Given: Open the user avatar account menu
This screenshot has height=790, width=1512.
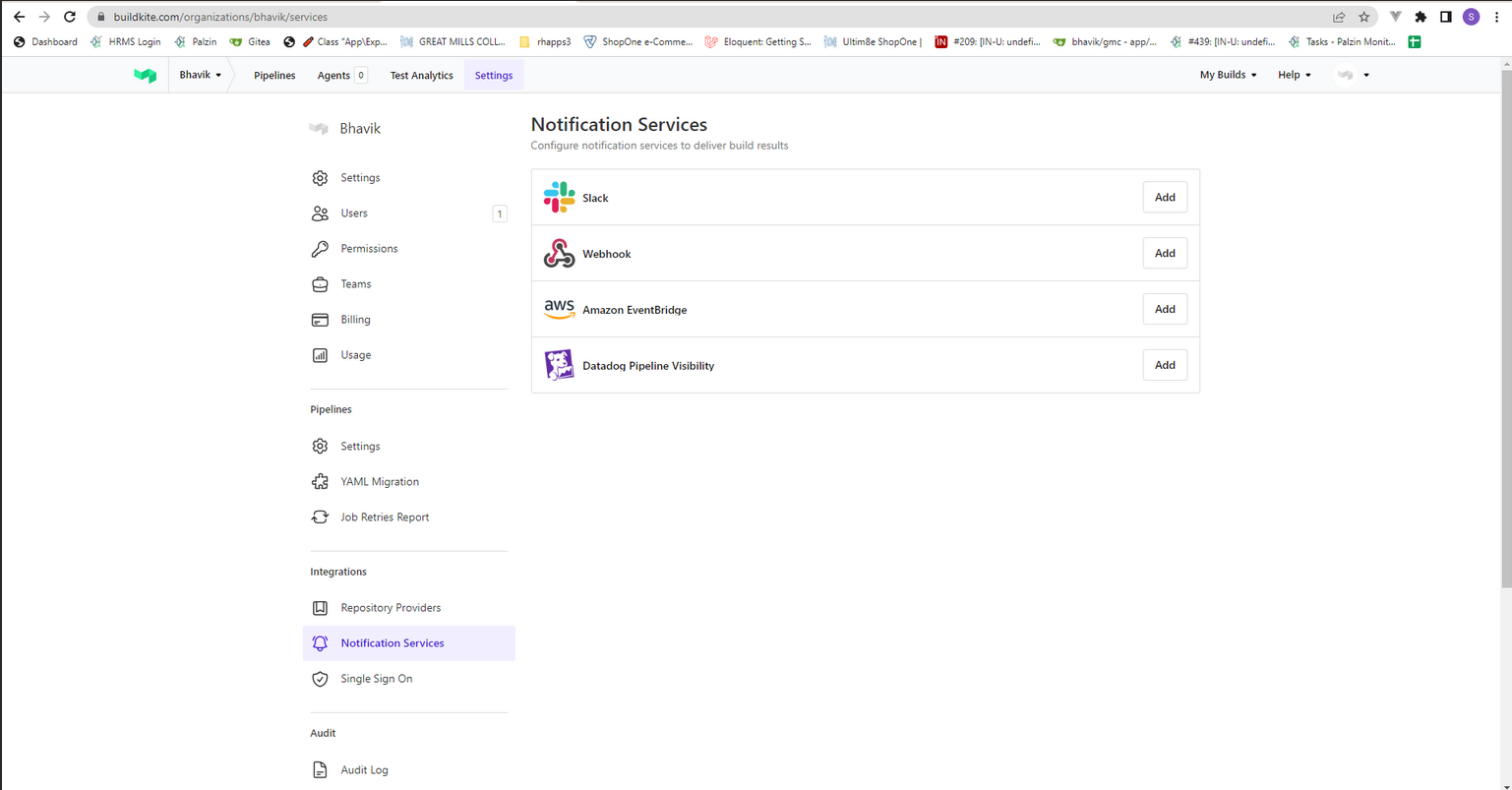Looking at the screenshot, I should point(1352,75).
